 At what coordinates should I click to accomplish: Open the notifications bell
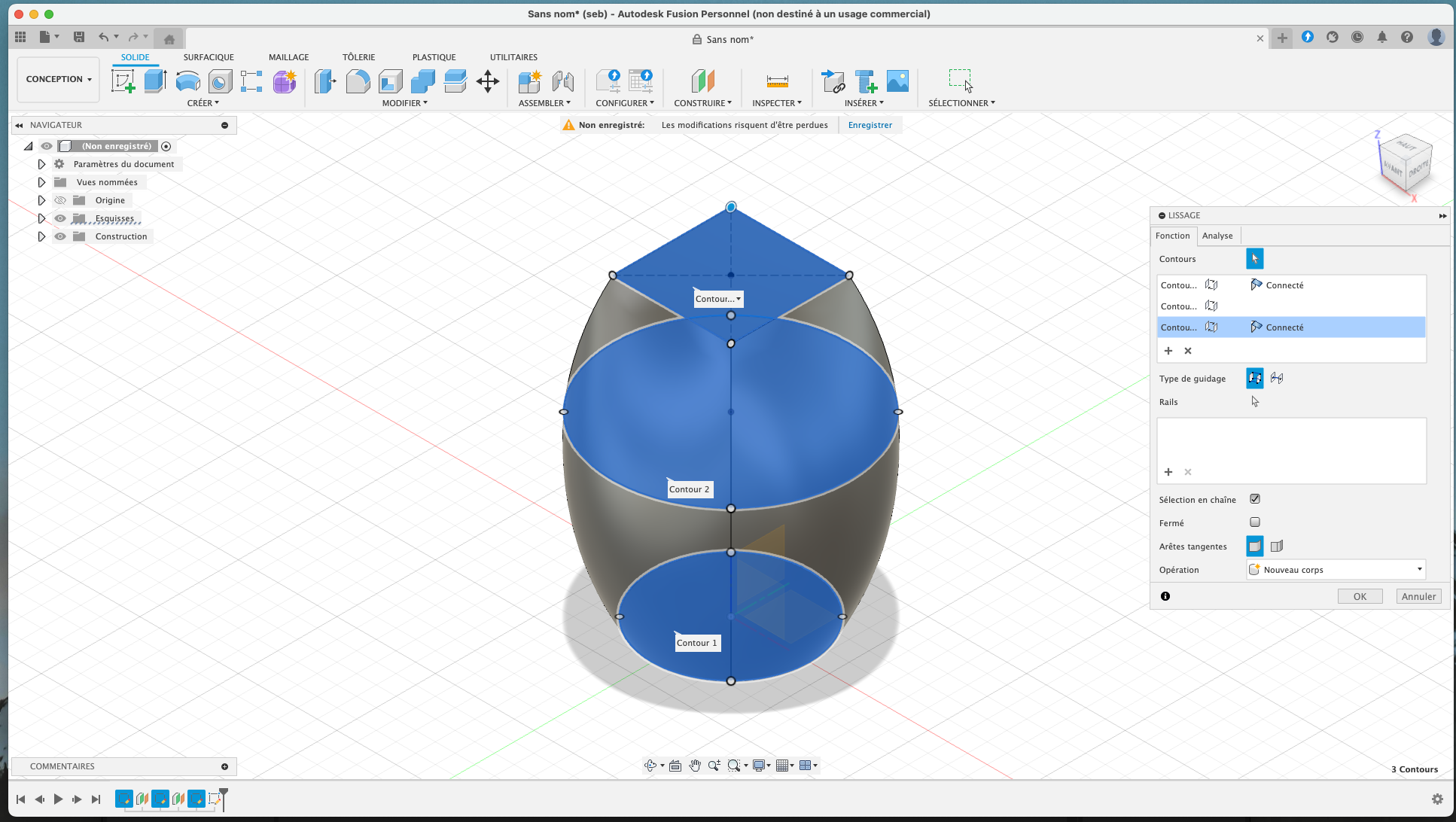pos(1382,37)
